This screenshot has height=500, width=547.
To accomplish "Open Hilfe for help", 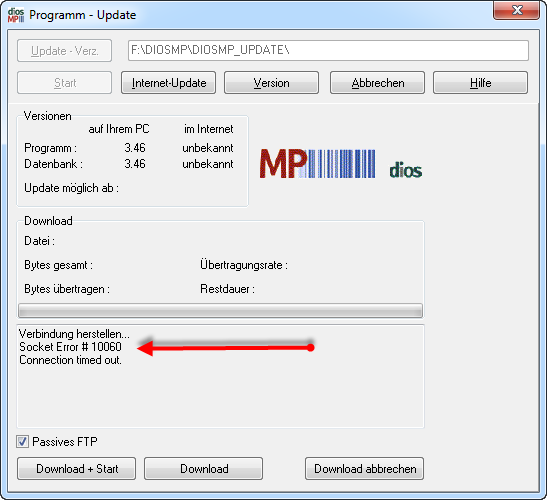I will click(x=480, y=83).
